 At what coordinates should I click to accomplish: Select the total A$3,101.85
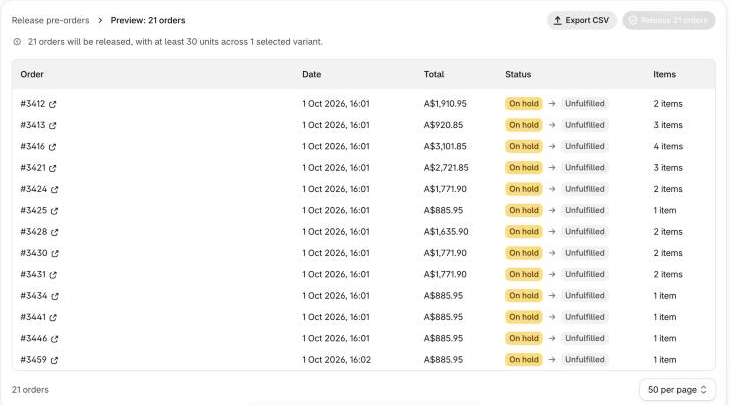click(x=445, y=147)
